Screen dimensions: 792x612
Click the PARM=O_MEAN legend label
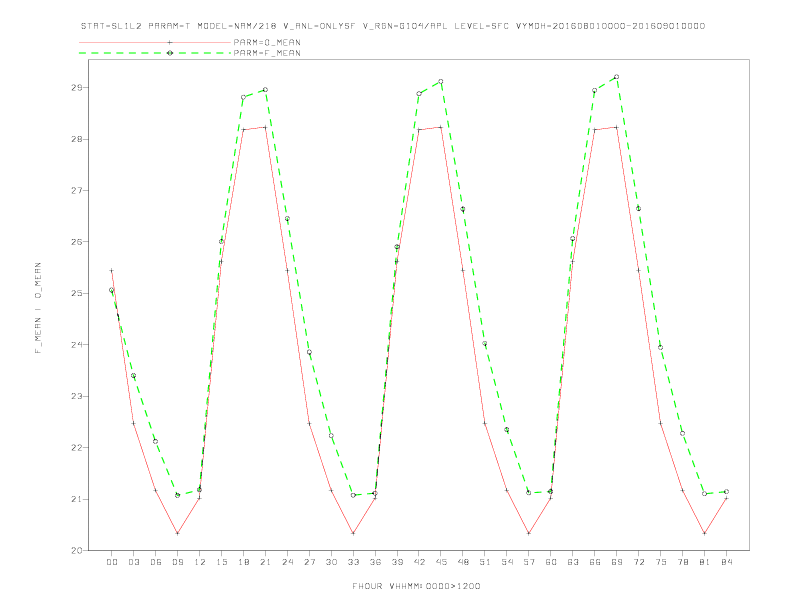click(x=267, y=42)
